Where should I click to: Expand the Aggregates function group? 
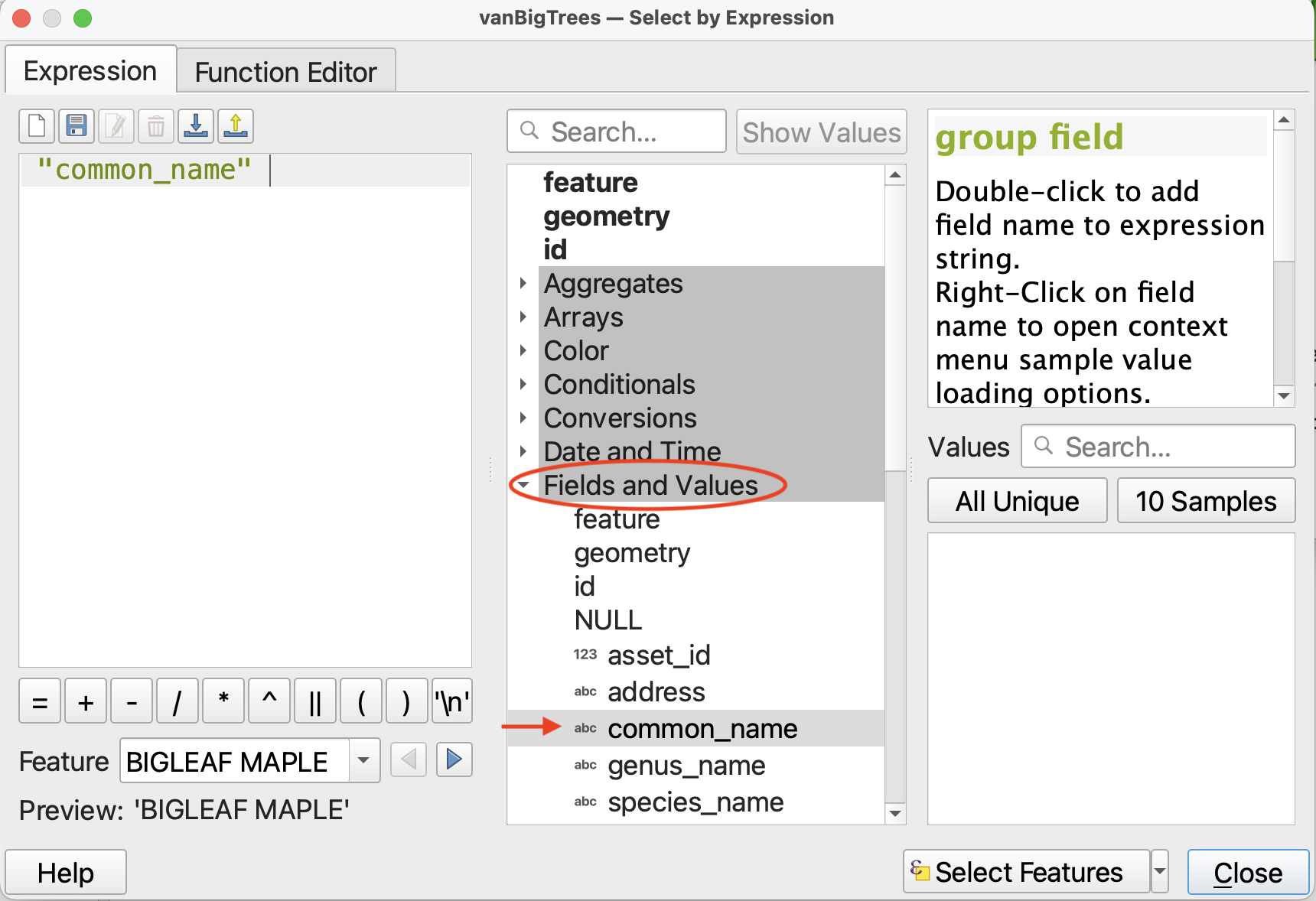click(523, 284)
